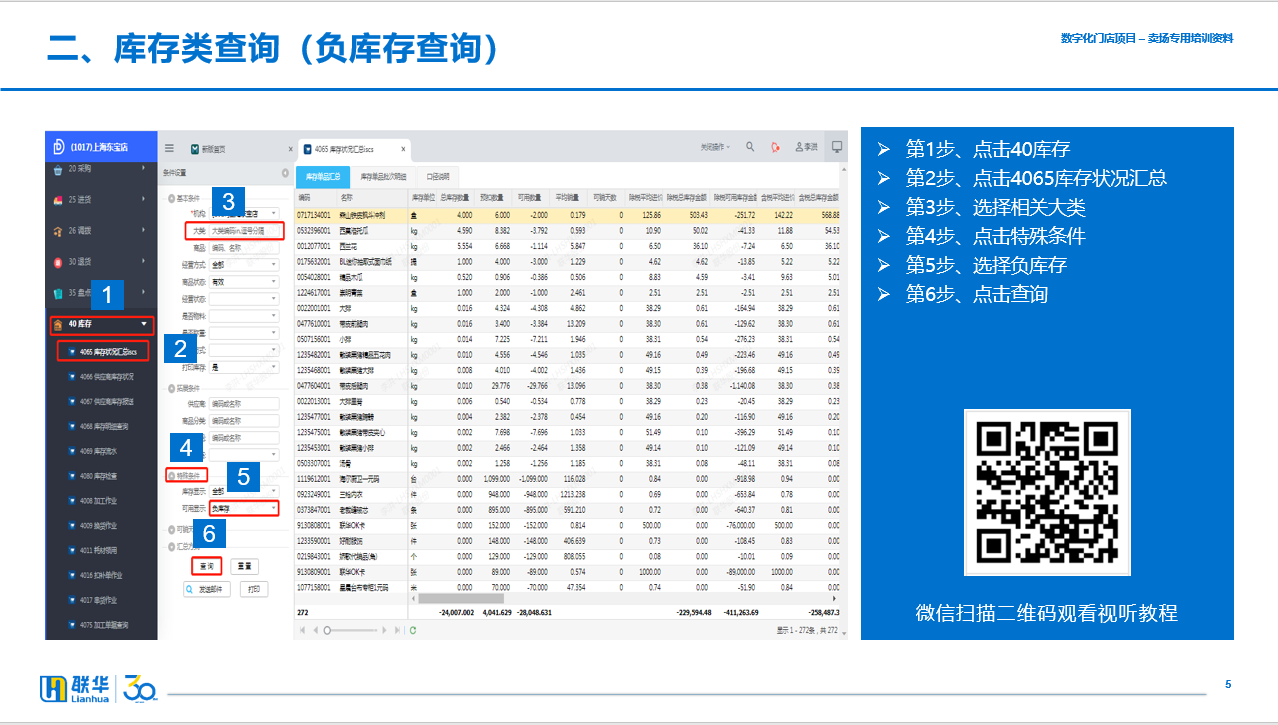This screenshot has height=725, width=1278.
Task: Toggle the 特殊条件 section expander
Action: 172,475
